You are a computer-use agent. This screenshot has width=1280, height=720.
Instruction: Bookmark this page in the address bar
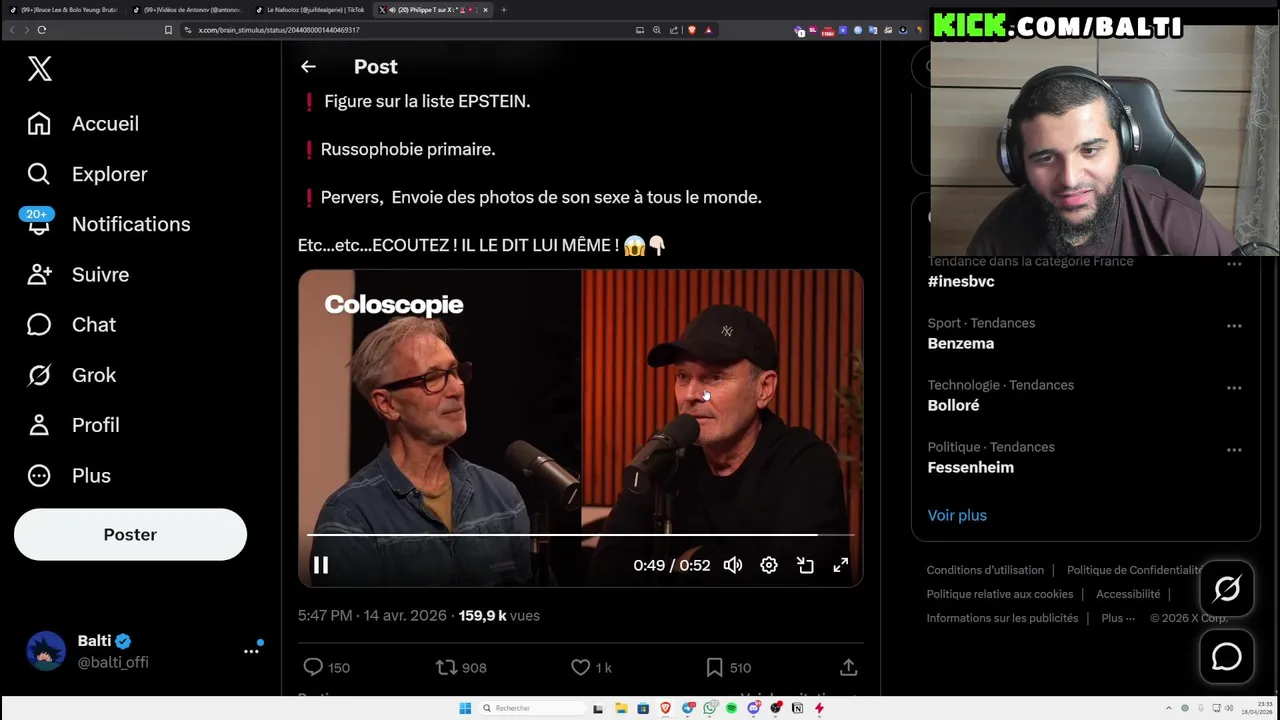168,30
